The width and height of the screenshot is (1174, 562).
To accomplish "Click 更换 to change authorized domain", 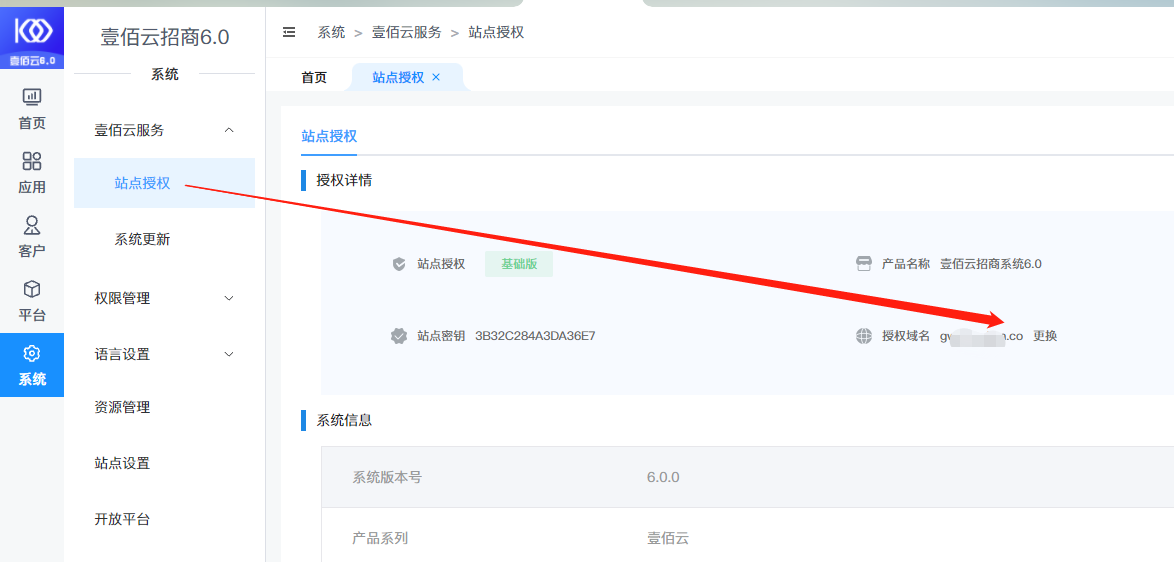I will (x=1045, y=336).
